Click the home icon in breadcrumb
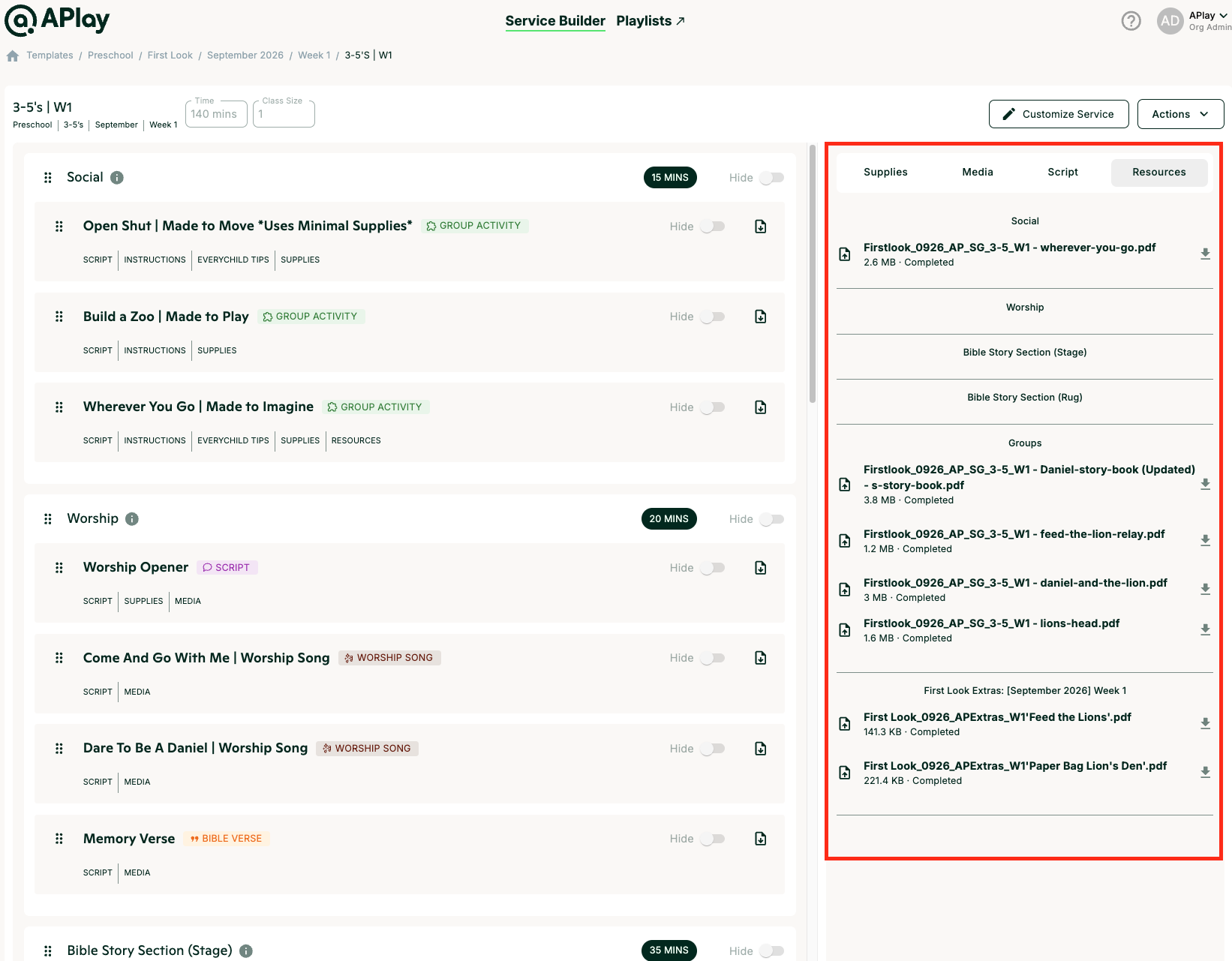Image resolution: width=1232 pixels, height=961 pixels. click(x=12, y=56)
